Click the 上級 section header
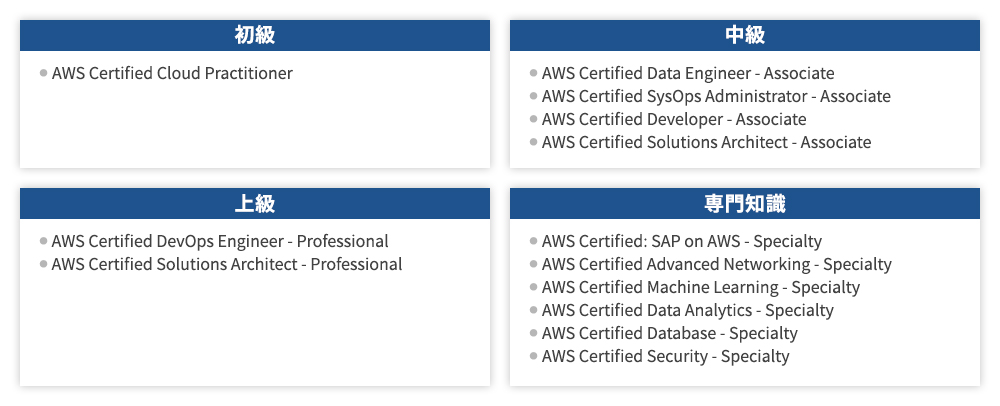Screen dimensions: 1000x406 point(255,204)
